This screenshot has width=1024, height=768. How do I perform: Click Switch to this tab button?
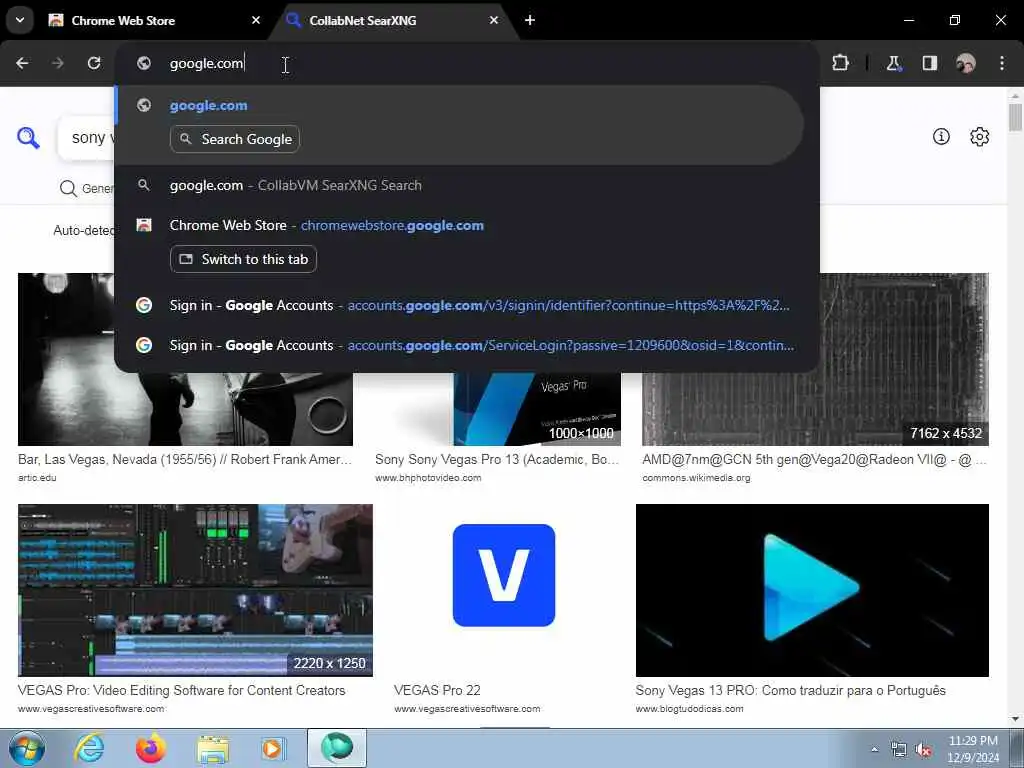[244, 259]
